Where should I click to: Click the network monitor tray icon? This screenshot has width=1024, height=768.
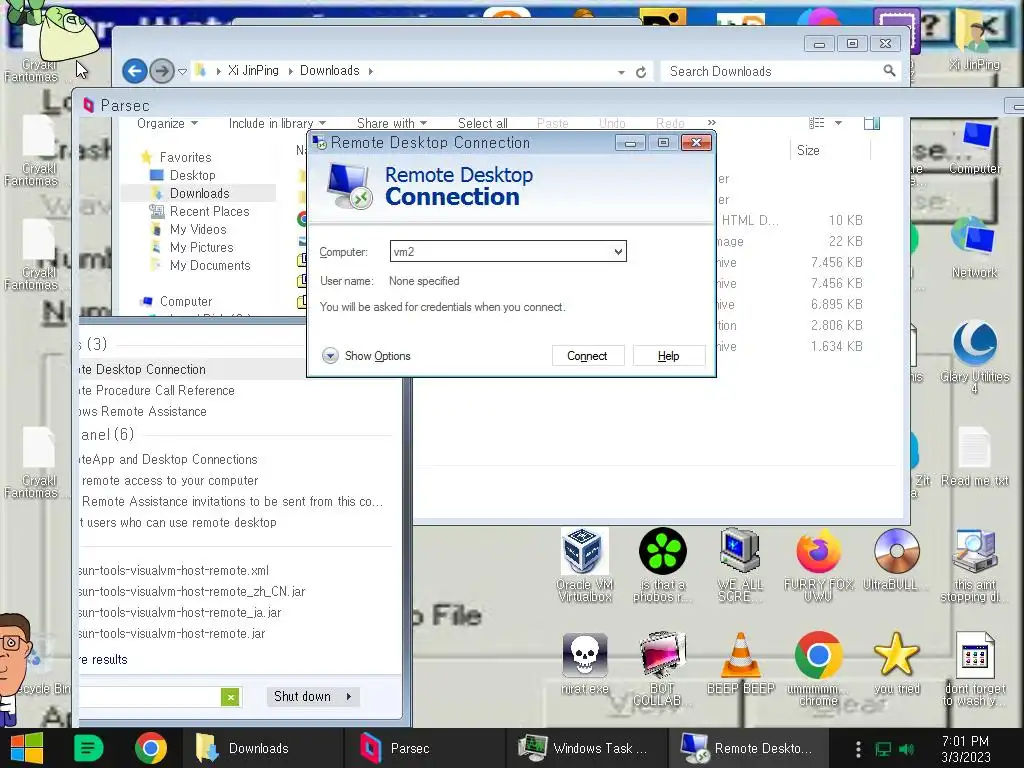click(883, 748)
